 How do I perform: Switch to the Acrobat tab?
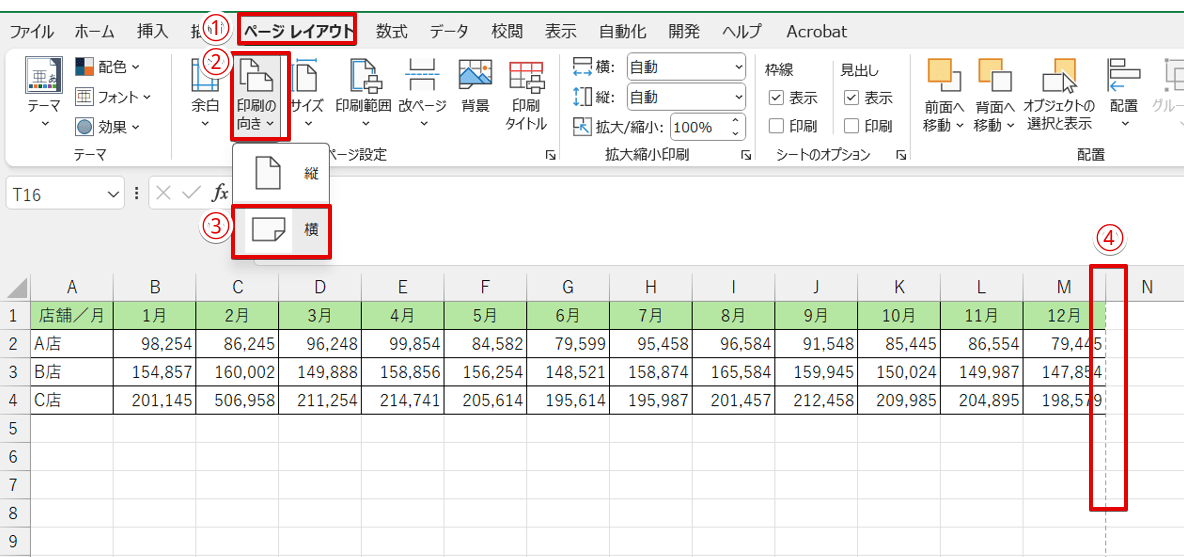pyautogui.click(x=816, y=31)
